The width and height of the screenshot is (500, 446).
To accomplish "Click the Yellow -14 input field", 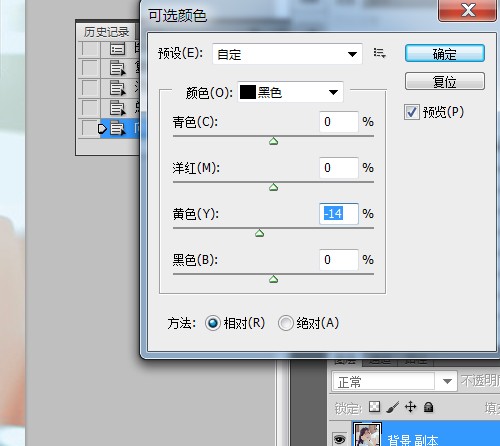I will (x=339, y=214).
